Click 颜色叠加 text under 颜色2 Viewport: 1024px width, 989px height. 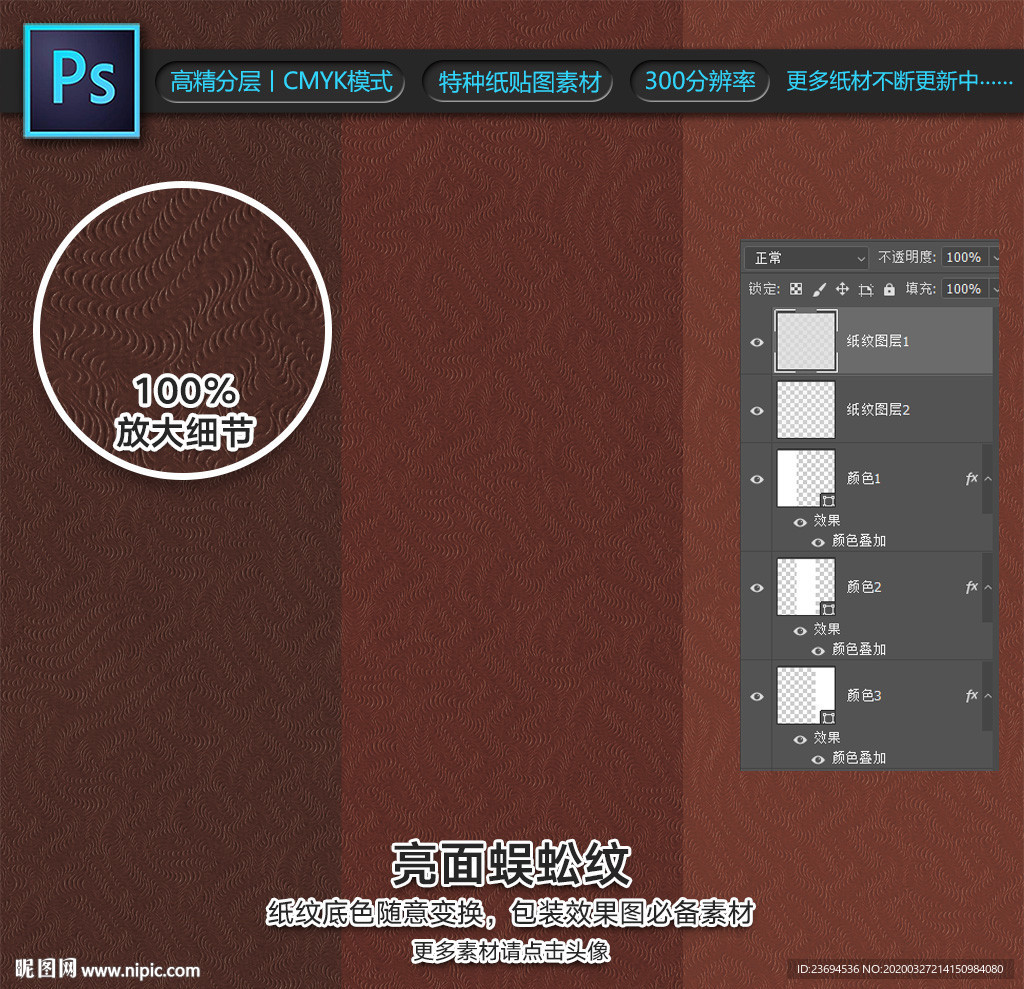[859, 649]
